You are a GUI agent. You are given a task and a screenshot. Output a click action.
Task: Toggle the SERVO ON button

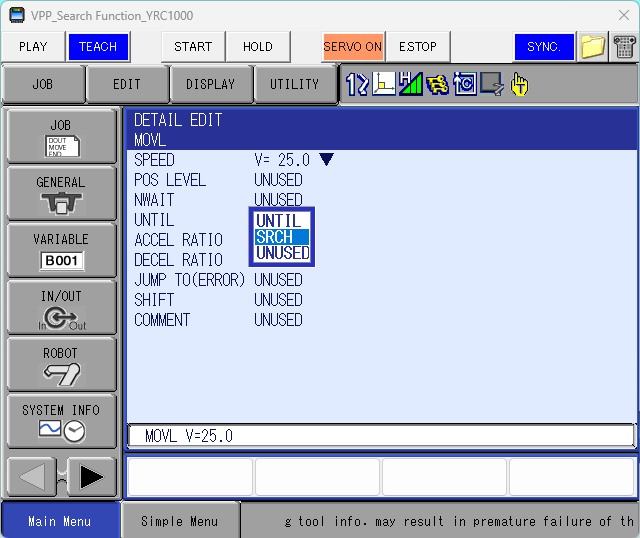353,47
